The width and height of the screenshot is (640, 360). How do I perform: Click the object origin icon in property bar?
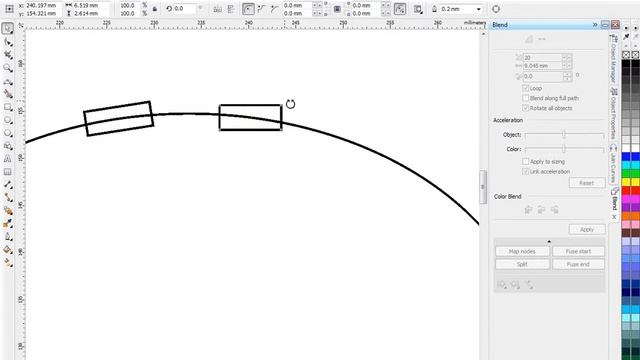point(9,9)
